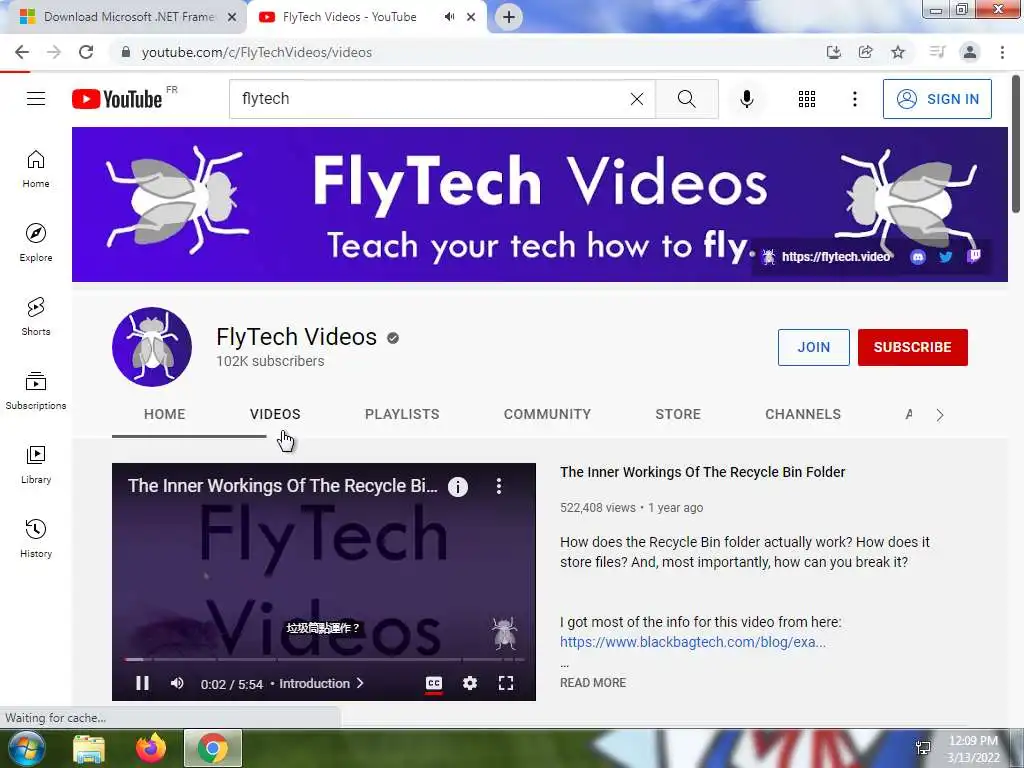Click the SIGN IN button
1024x768 pixels.
click(x=937, y=99)
